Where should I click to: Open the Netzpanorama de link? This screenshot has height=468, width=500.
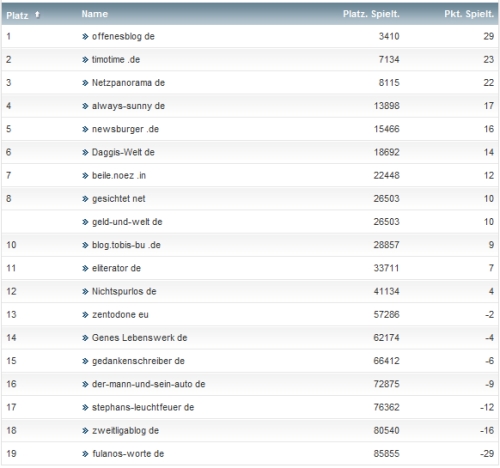(x=128, y=83)
